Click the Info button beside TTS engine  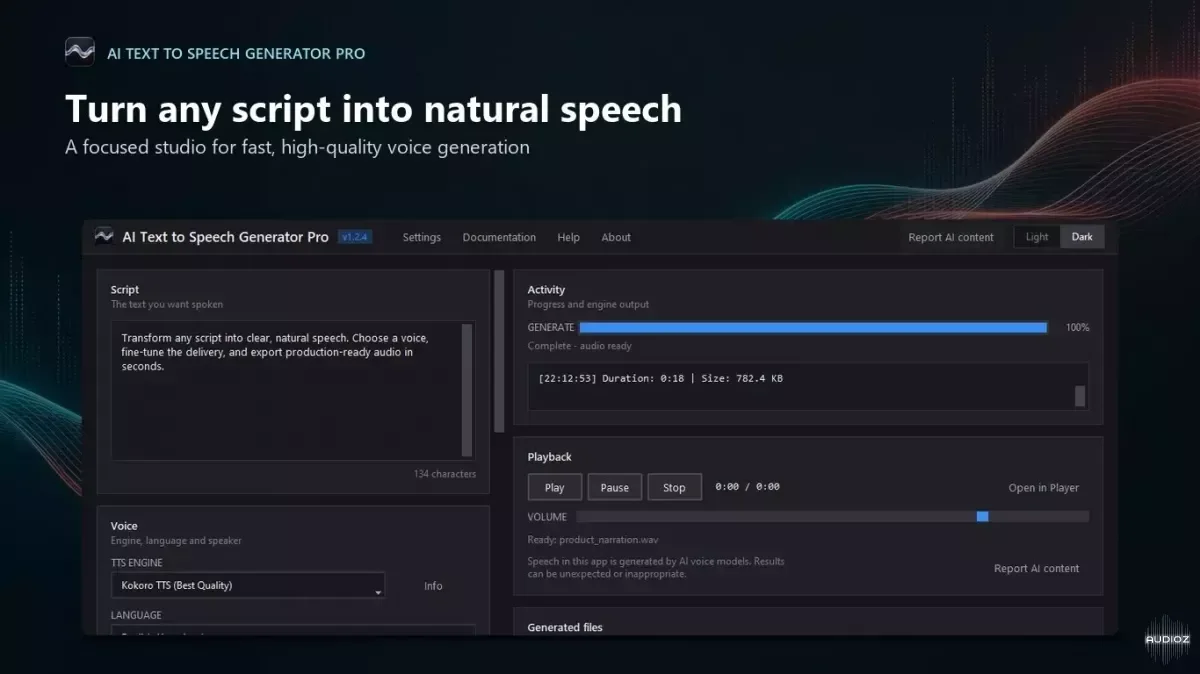click(433, 586)
